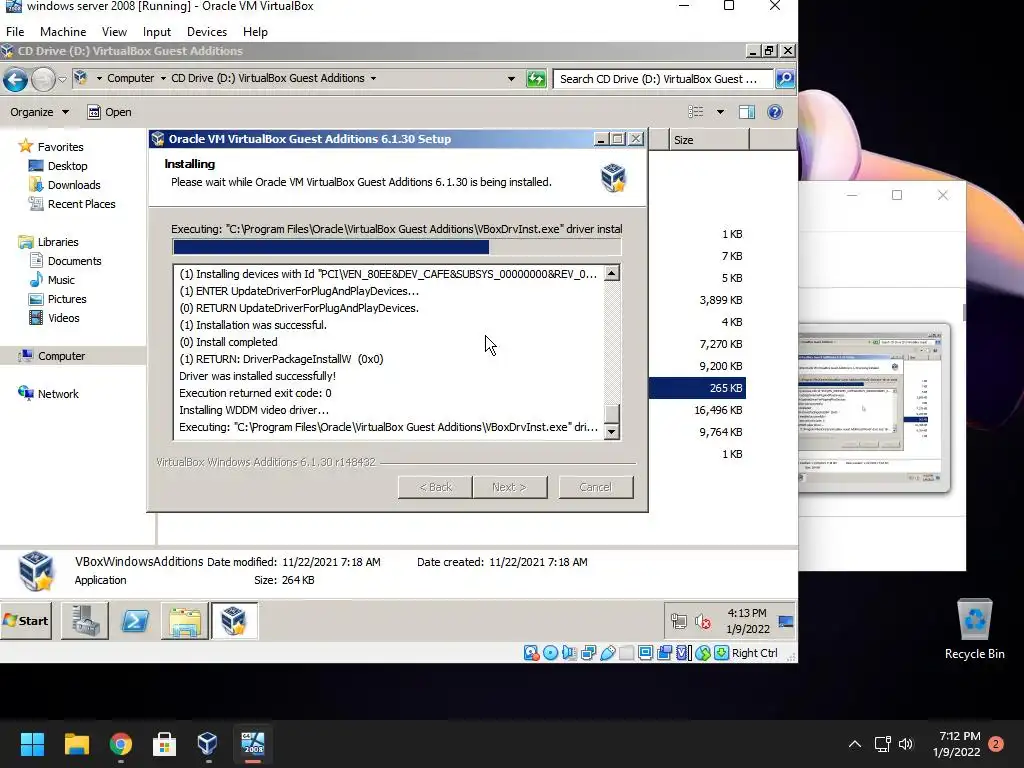Click the Computer breadcrumb in address bar
The width and height of the screenshot is (1024, 768).
tap(131, 78)
